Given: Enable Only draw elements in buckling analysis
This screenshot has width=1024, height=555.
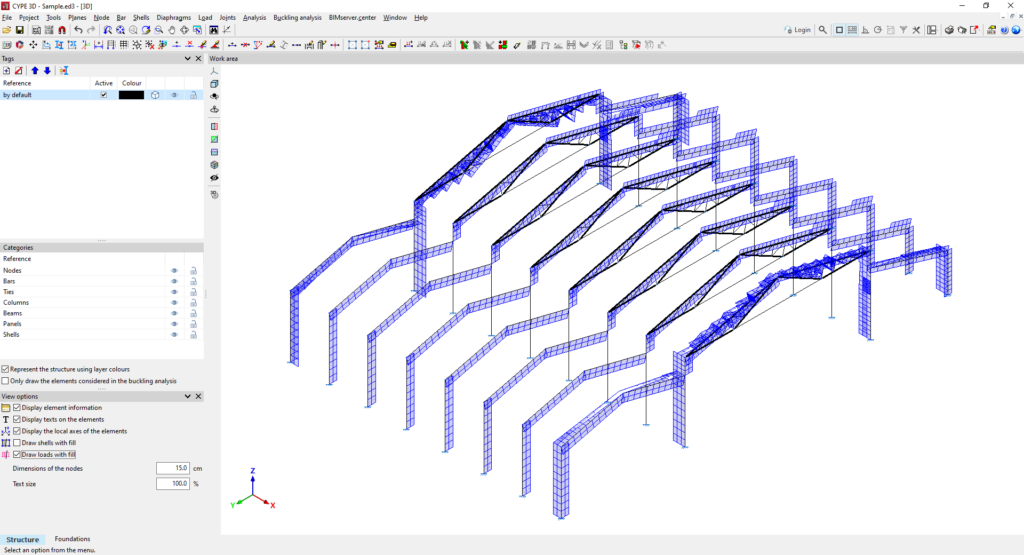Looking at the screenshot, I should (x=5, y=381).
